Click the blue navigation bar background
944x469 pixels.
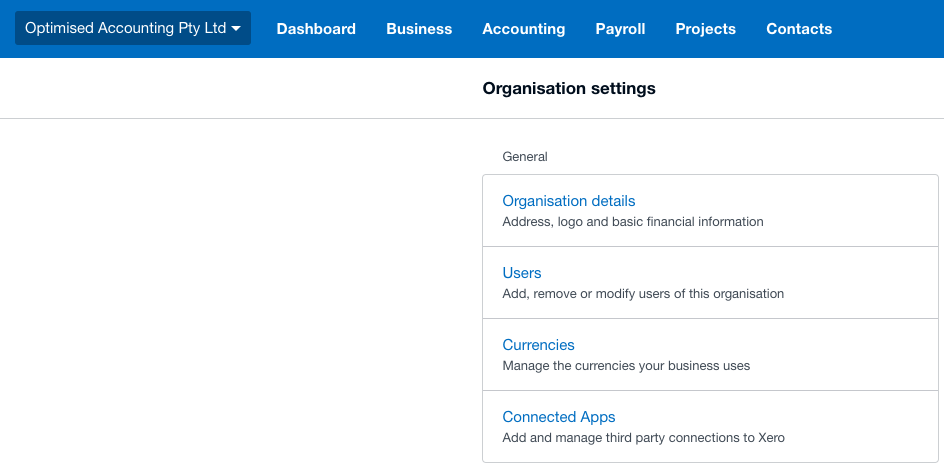coord(891,29)
